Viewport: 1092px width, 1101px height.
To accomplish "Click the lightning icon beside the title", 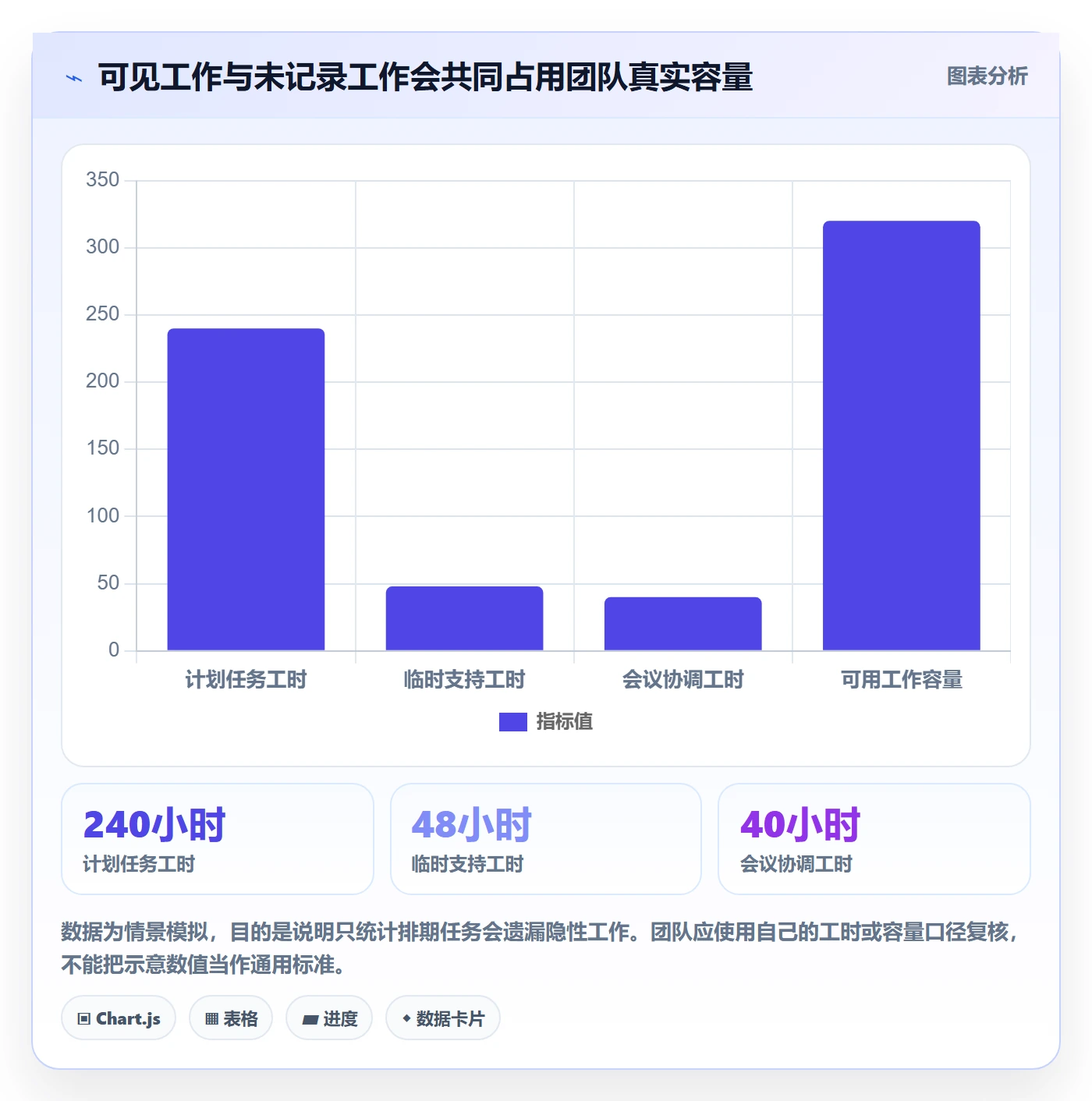I will tap(74, 78).
